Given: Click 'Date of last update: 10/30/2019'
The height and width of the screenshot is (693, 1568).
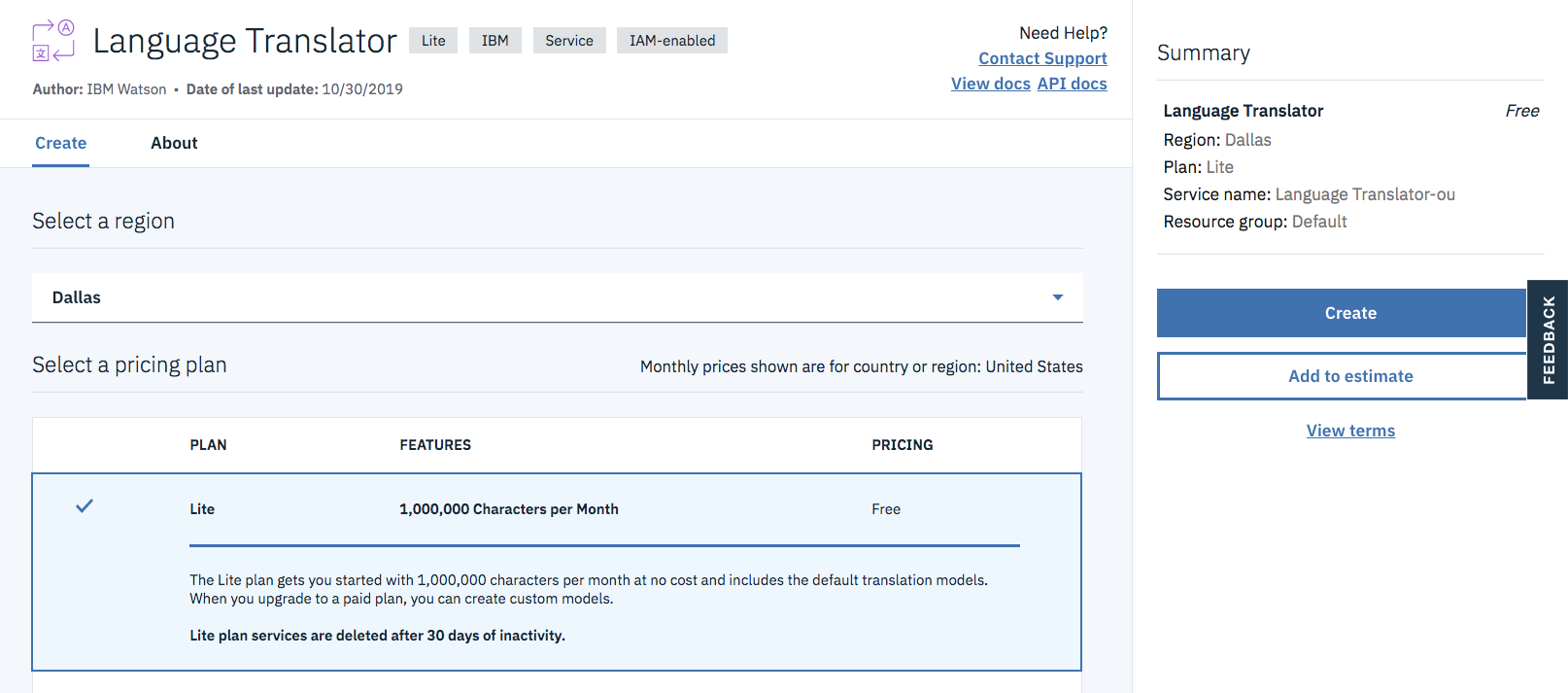Looking at the screenshot, I should [294, 89].
